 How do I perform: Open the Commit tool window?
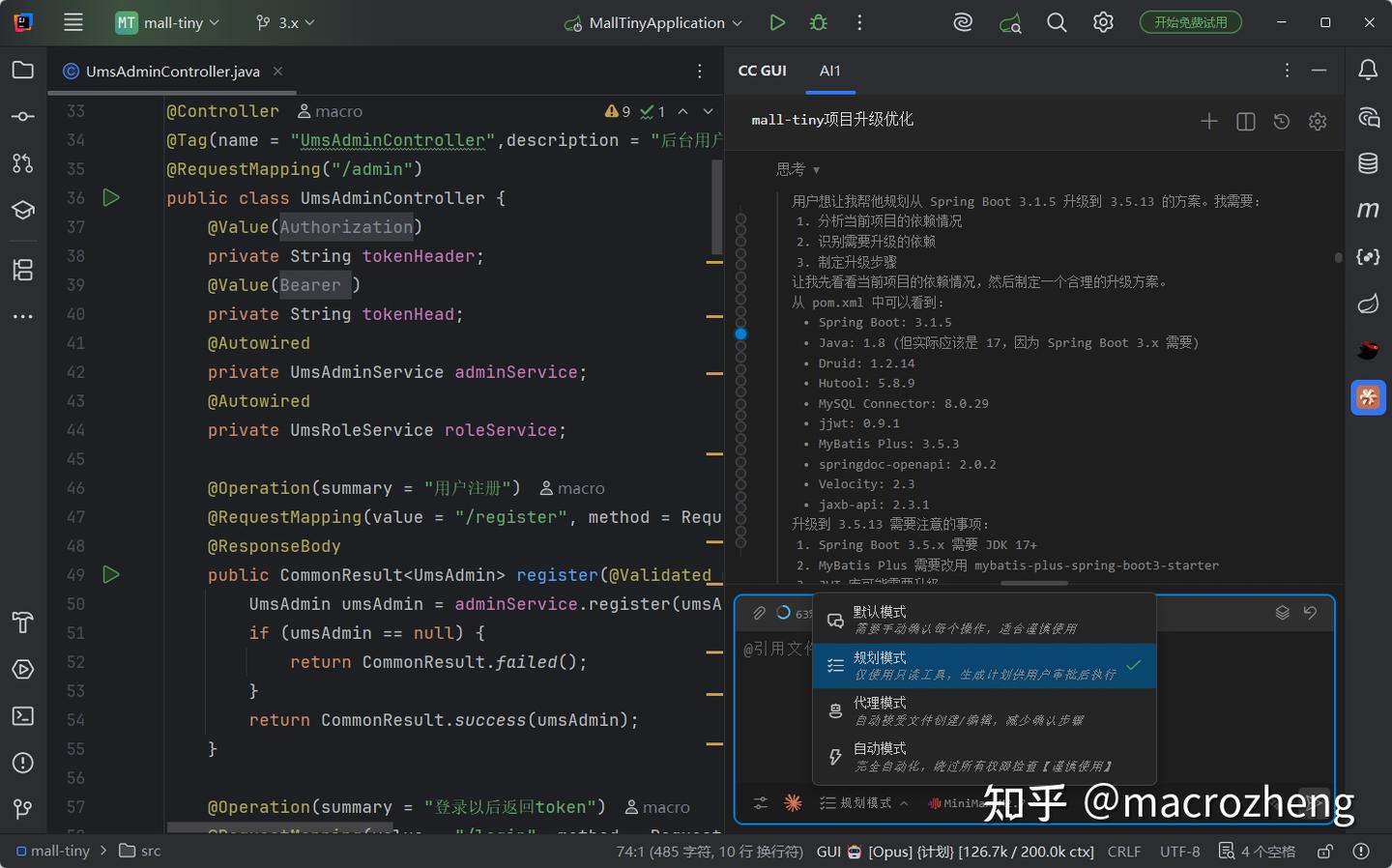[x=23, y=117]
